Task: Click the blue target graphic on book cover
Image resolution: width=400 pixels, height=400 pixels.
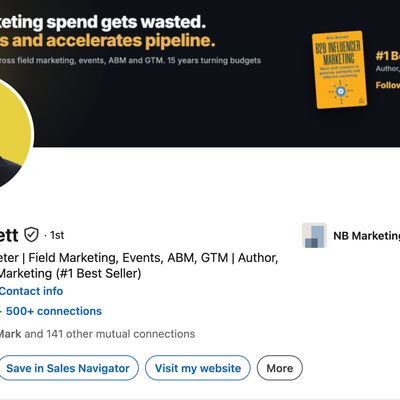Action: pos(340,91)
